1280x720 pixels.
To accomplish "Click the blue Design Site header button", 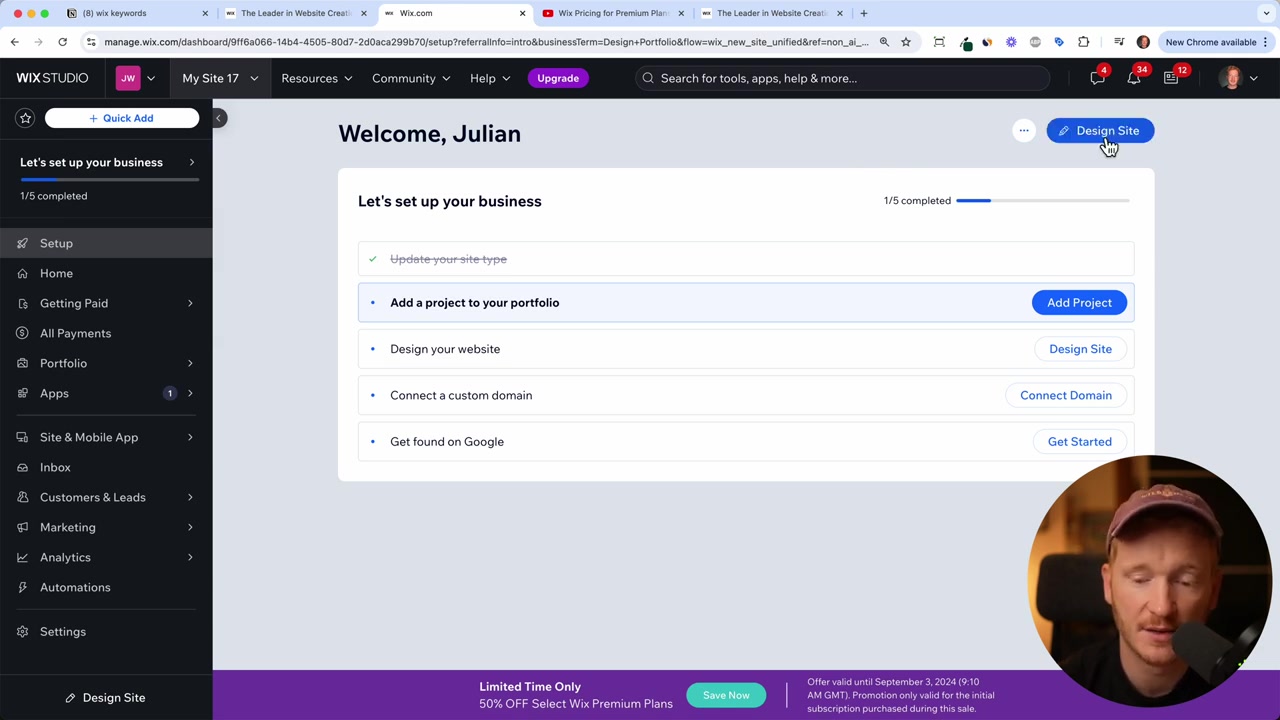I will click(1100, 131).
